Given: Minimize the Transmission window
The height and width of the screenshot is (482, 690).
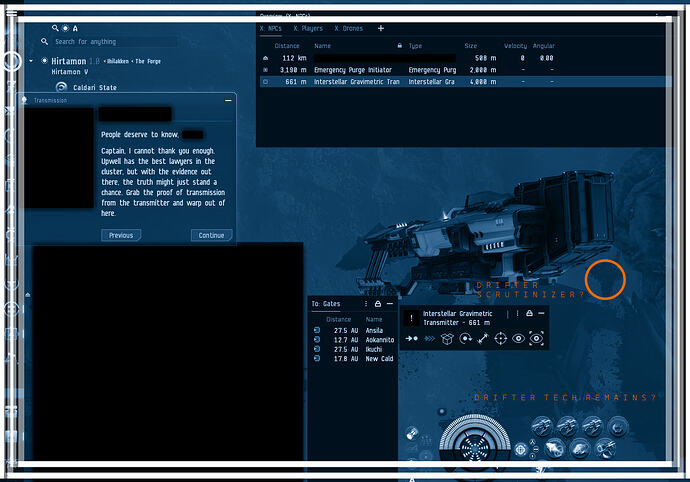Looking at the screenshot, I should [228, 100].
